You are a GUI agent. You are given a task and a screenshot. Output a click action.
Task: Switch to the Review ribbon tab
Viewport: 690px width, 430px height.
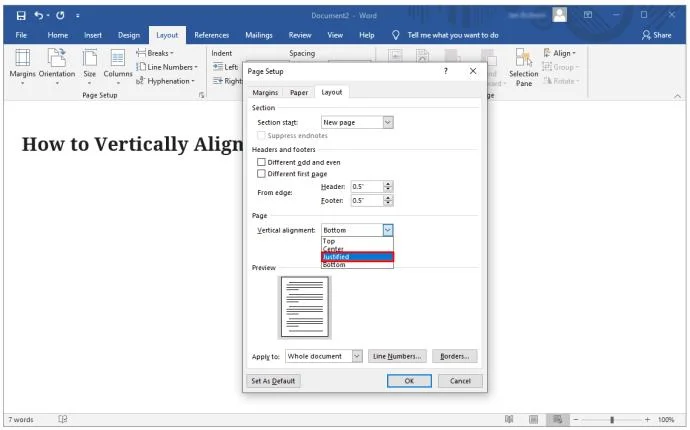pos(300,35)
